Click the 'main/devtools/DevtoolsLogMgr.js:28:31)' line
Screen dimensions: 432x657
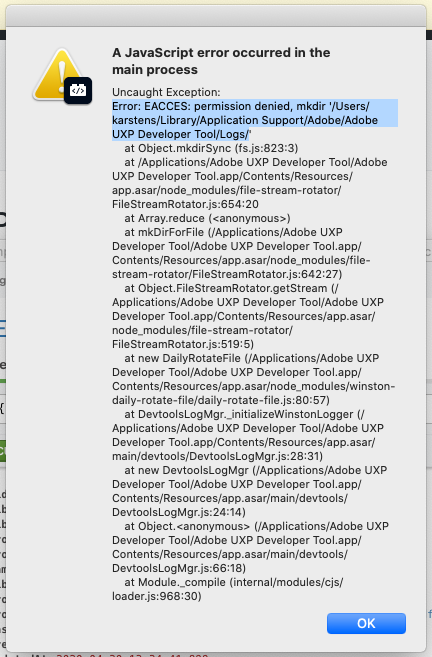tap(217, 456)
